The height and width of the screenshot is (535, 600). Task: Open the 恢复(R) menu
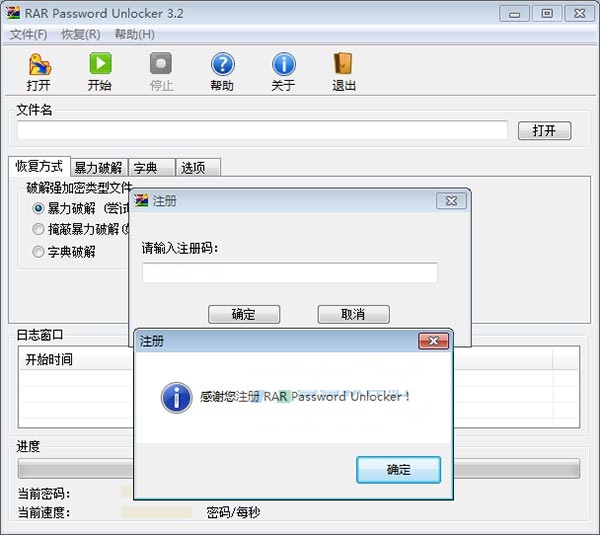[81, 34]
